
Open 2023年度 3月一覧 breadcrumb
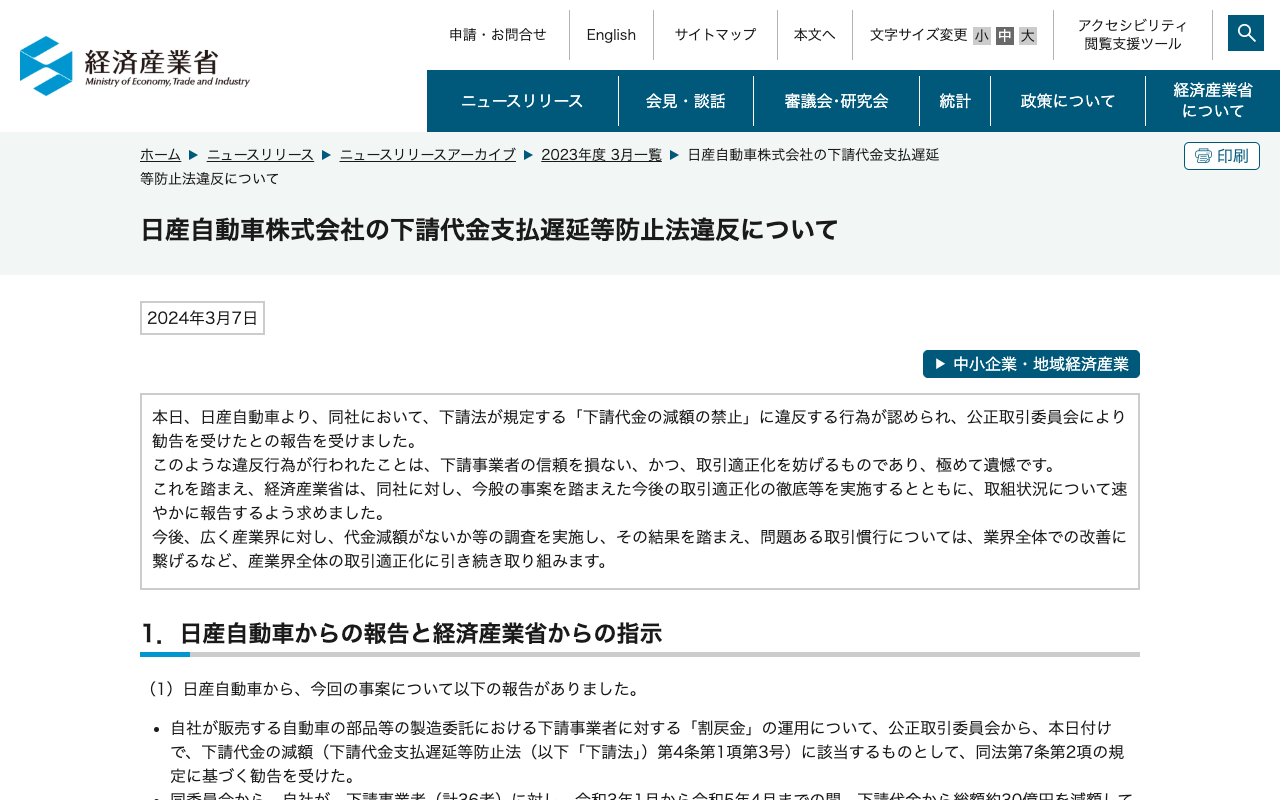click(x=601, y=155)
